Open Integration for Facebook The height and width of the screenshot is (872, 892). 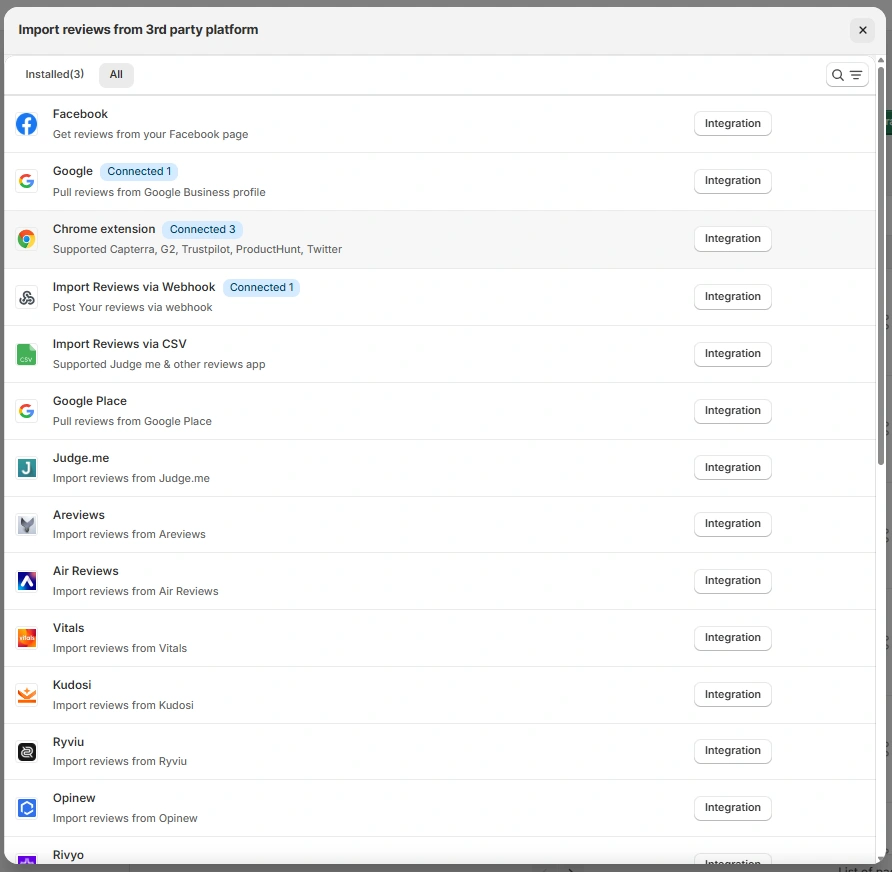(732, 123)
